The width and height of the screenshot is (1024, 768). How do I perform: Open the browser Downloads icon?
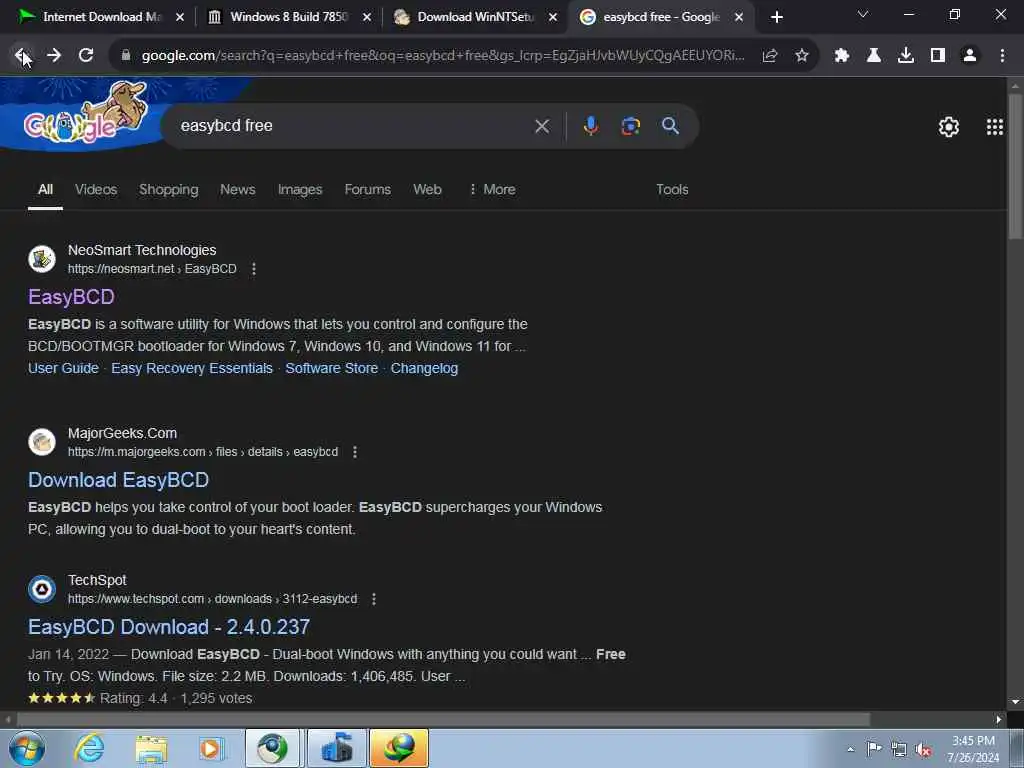point(906,56)
